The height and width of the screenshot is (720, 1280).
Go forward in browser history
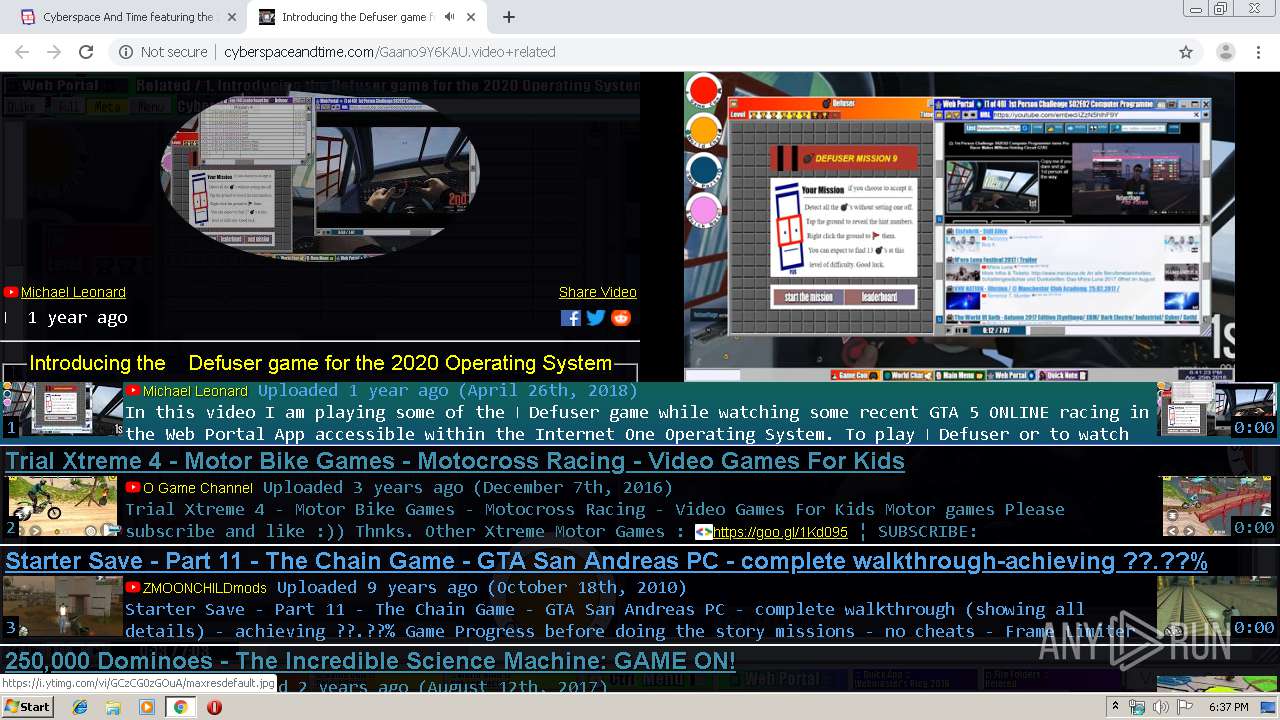[x=54, y=52]
